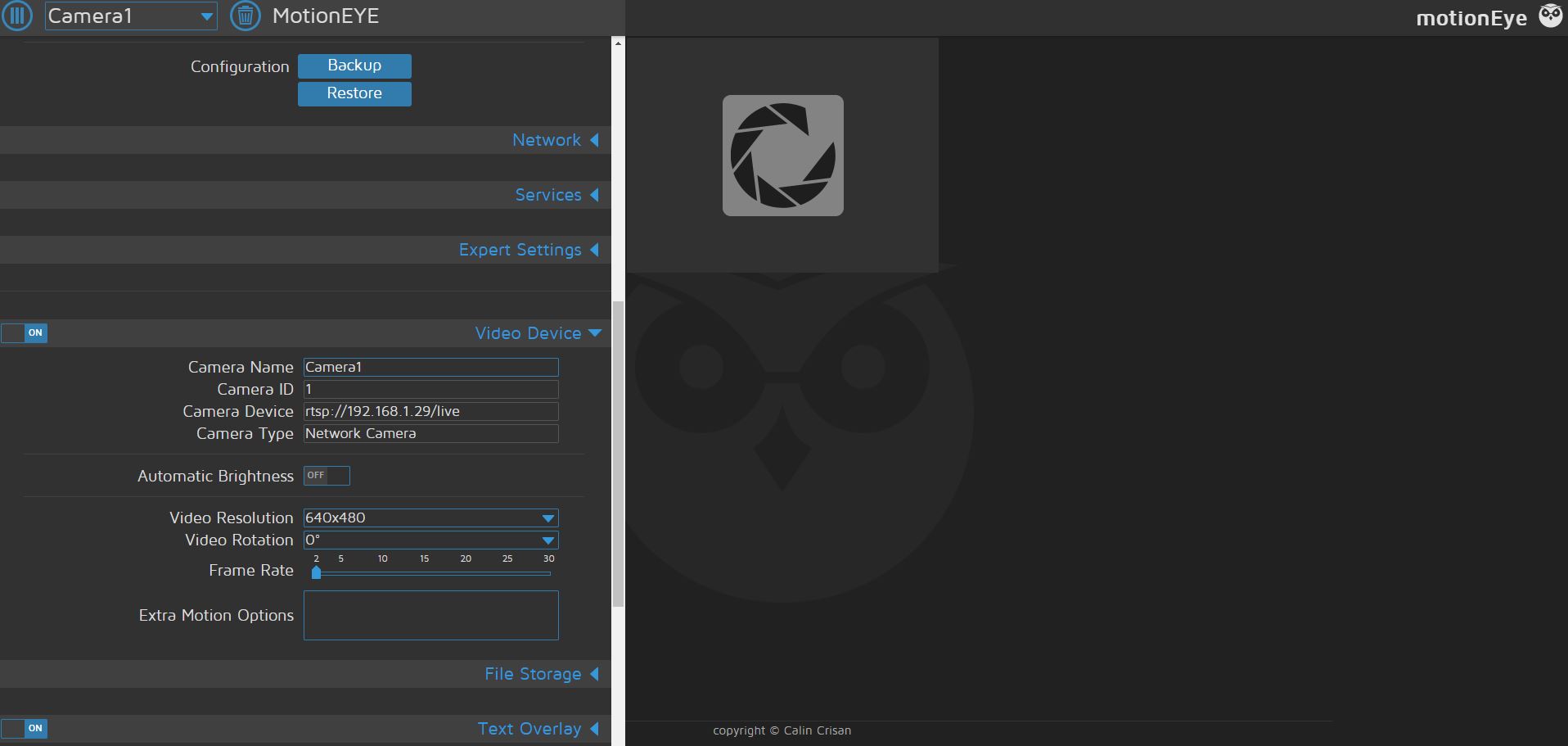Disable the Text Overlay switch
The height and width of the screenshot is (746, 1568).
25,728
